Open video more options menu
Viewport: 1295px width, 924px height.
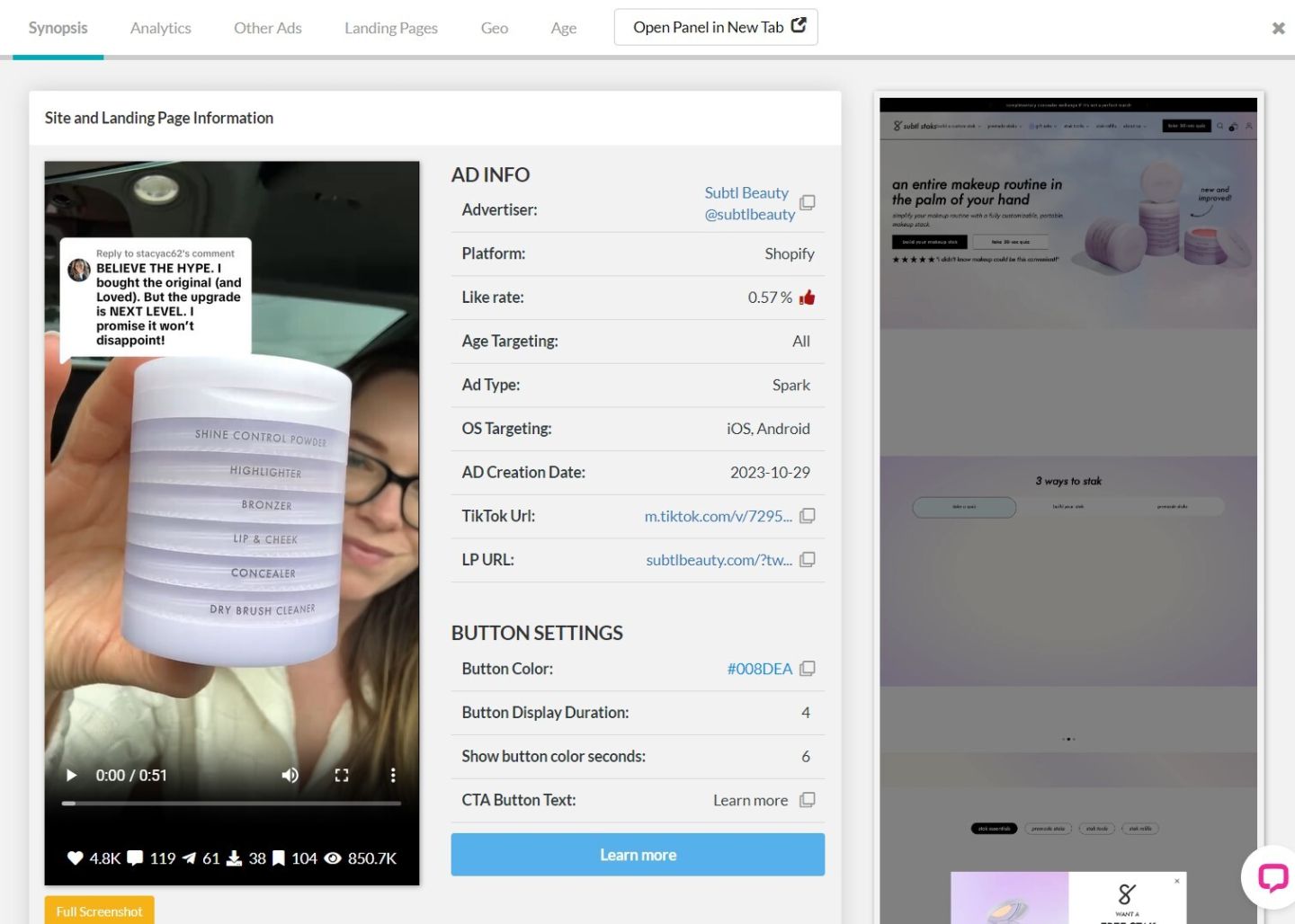pos(392,776)
